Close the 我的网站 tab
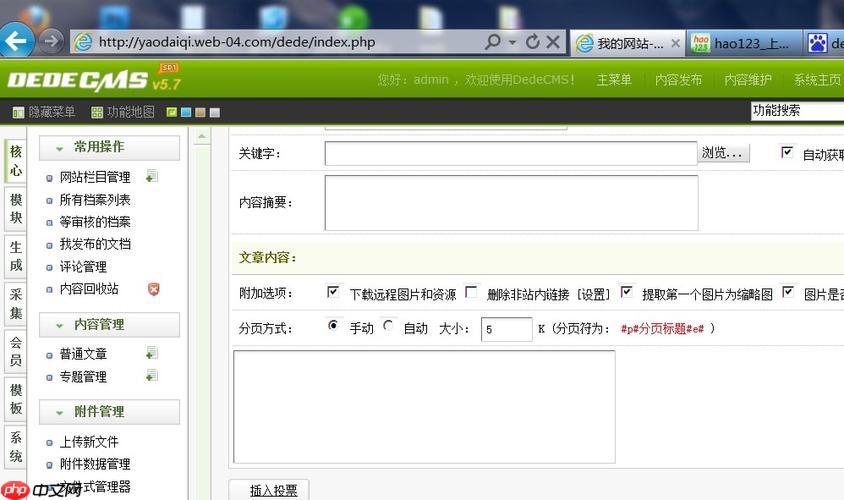The height and width of the screenshot is (500, 844). [676, 43]
